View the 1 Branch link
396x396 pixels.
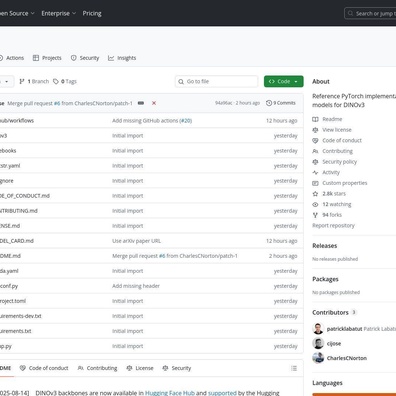(34, 81)
